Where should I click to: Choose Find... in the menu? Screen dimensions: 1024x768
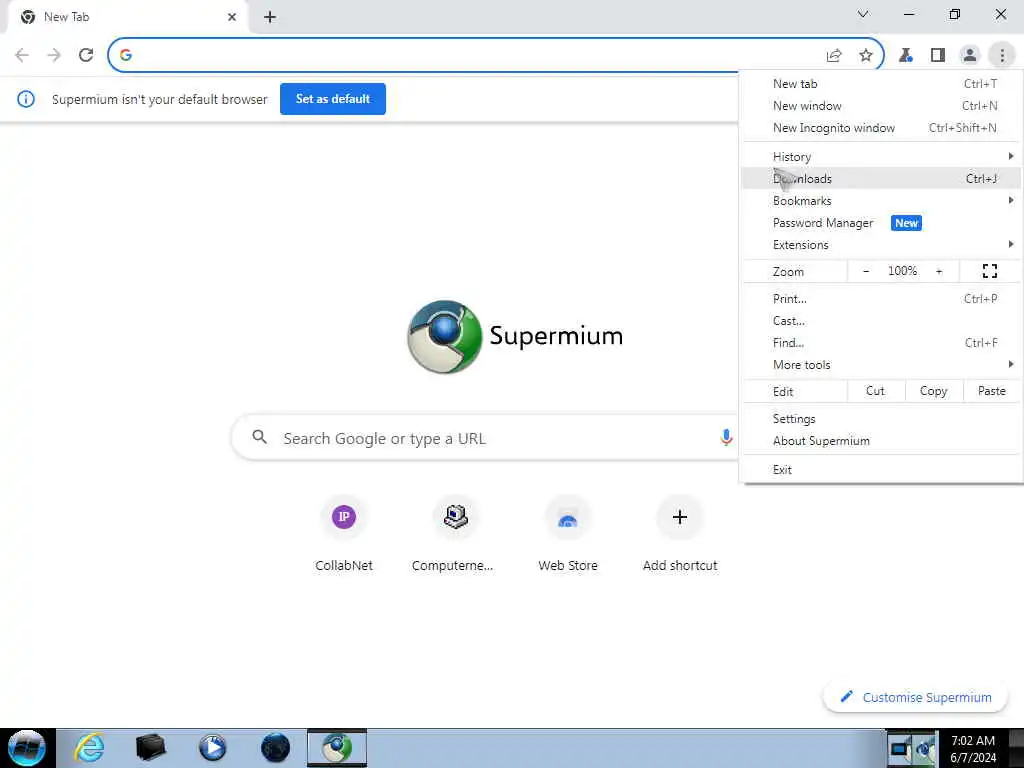(881, 343)
